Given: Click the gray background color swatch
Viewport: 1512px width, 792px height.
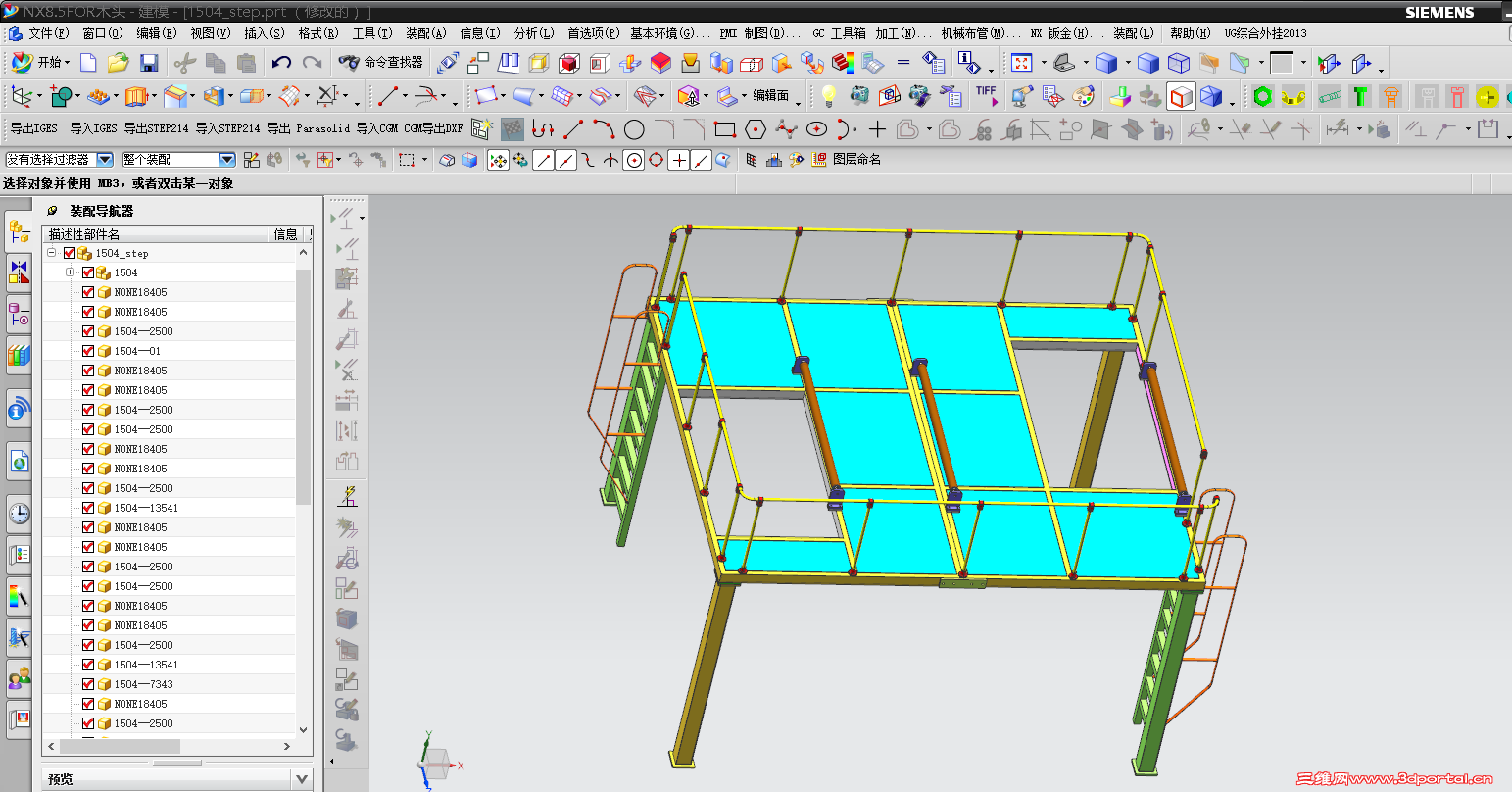Looking at the screenshot, I should [x=1282, y=63].
